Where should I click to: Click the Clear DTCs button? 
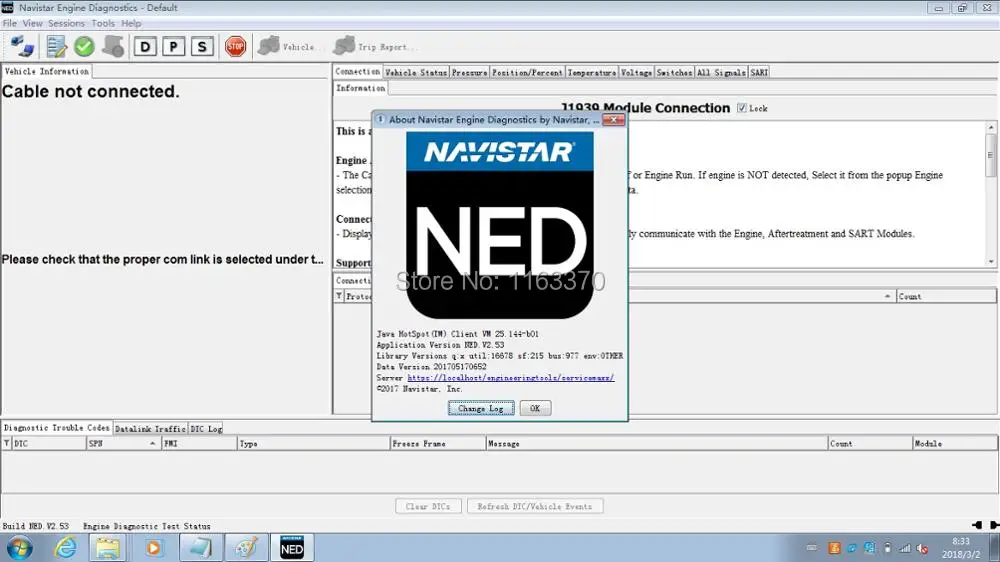pyautogui.click(x=428, y=507)
